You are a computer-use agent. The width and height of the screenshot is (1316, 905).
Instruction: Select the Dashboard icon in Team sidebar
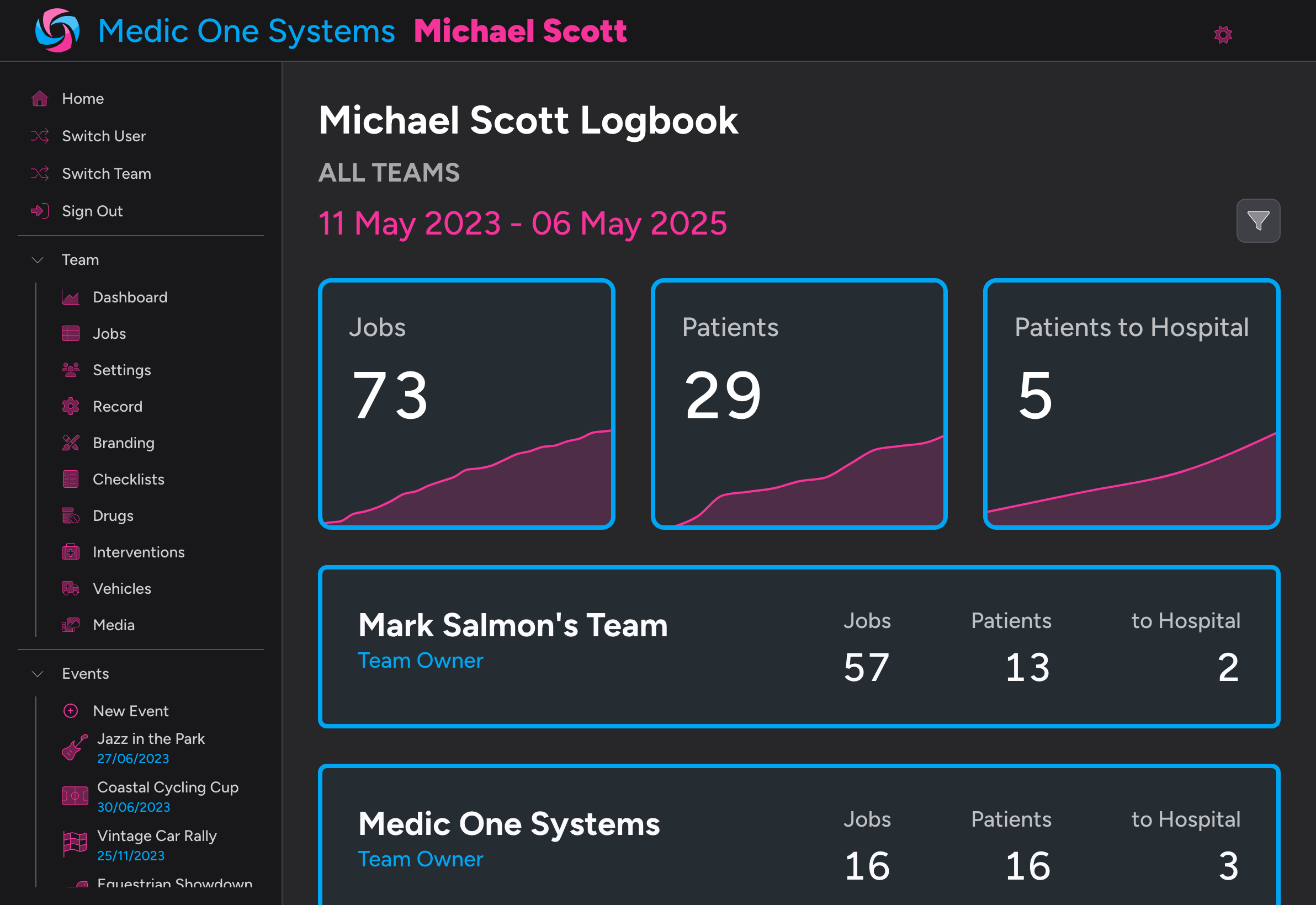coord(70,296)
